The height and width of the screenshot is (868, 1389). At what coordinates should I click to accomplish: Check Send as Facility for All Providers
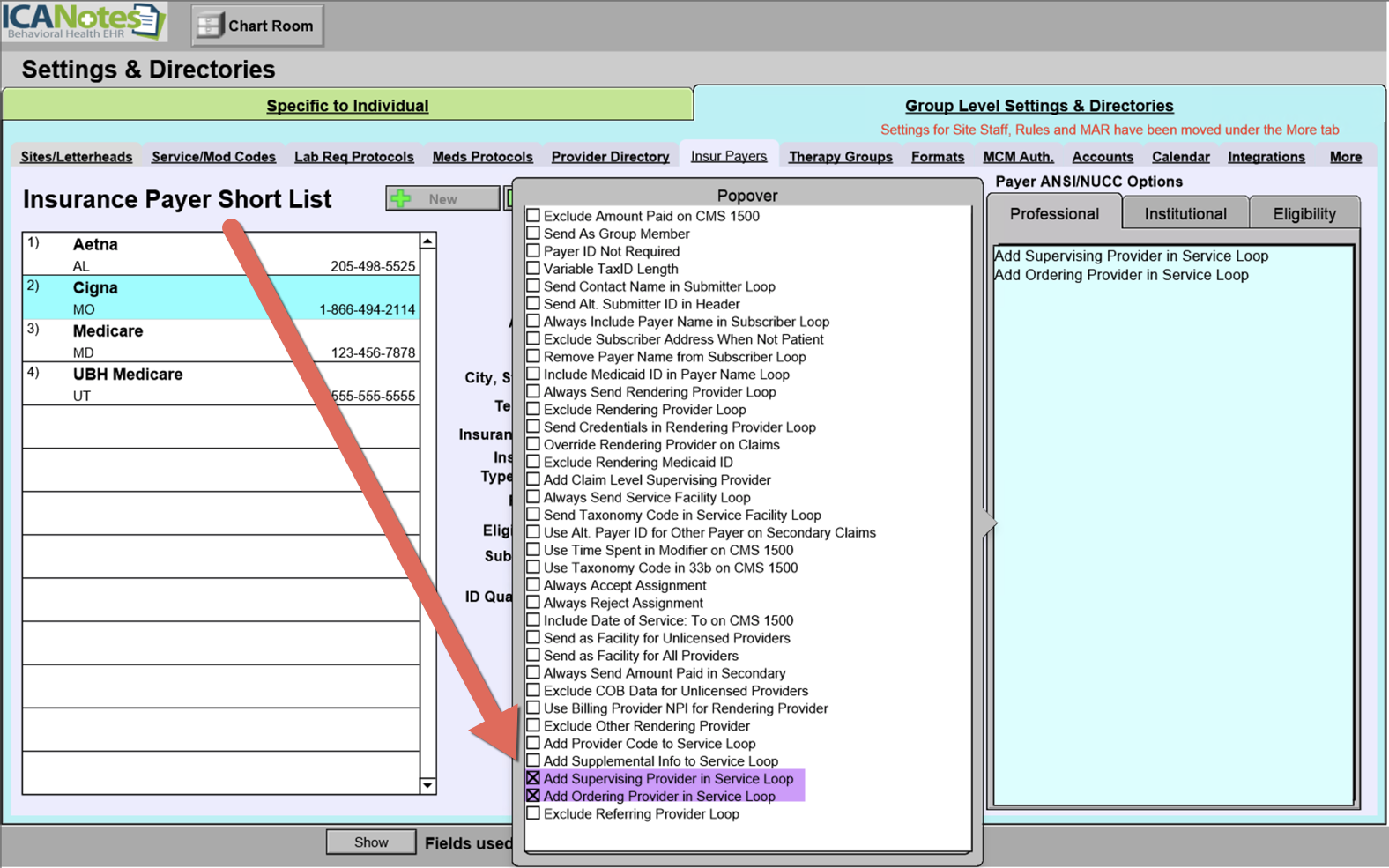[533, 655]
